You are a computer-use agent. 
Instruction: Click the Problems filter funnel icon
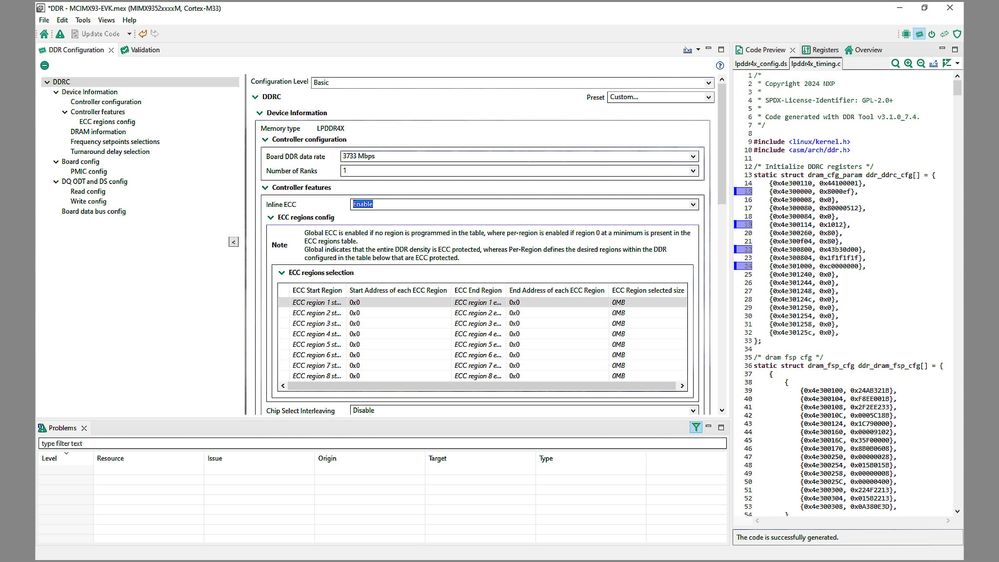pyautogui.click(x=696, y=428)
